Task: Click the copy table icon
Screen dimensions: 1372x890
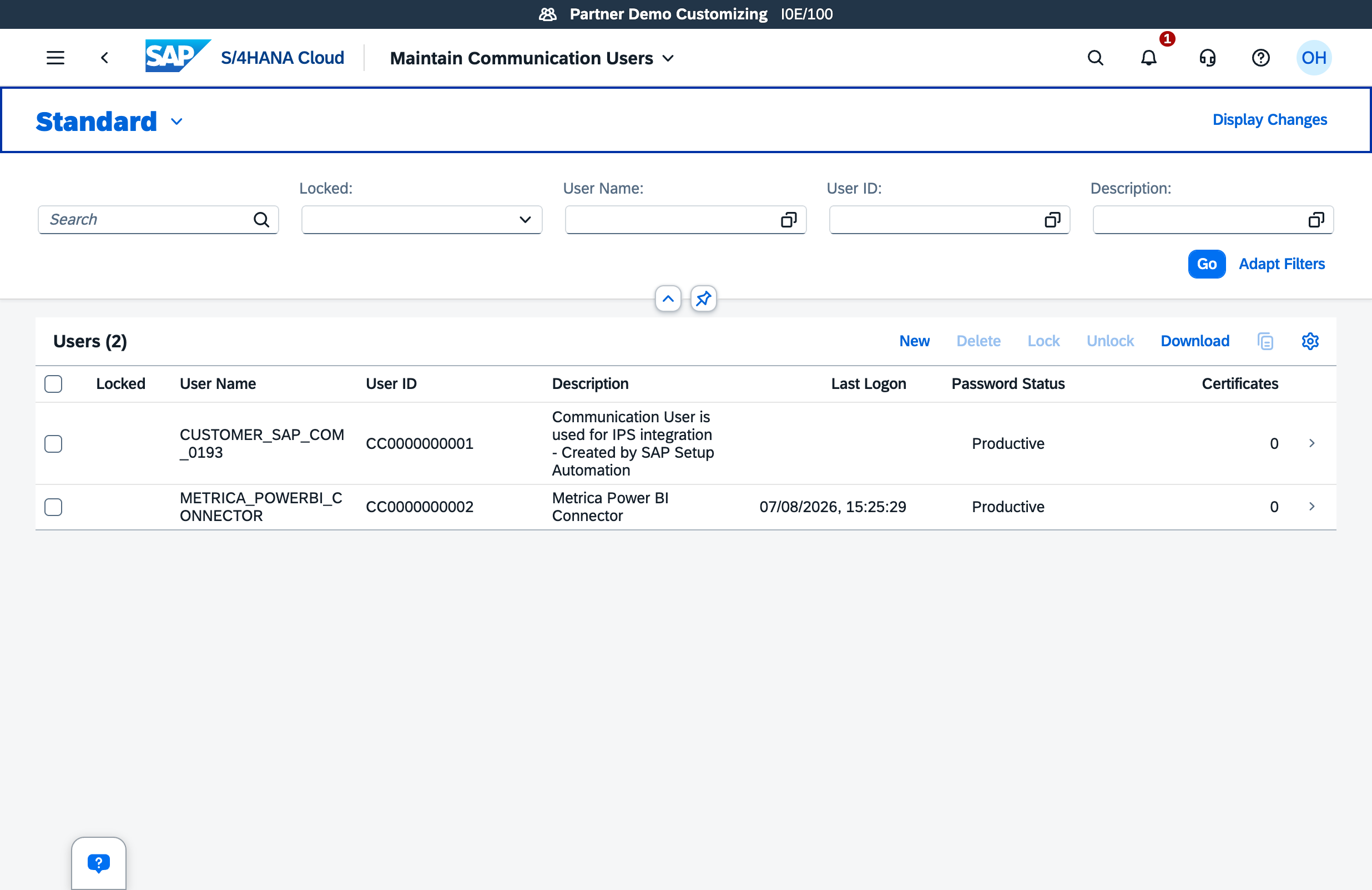Action: pos(1265,341)
